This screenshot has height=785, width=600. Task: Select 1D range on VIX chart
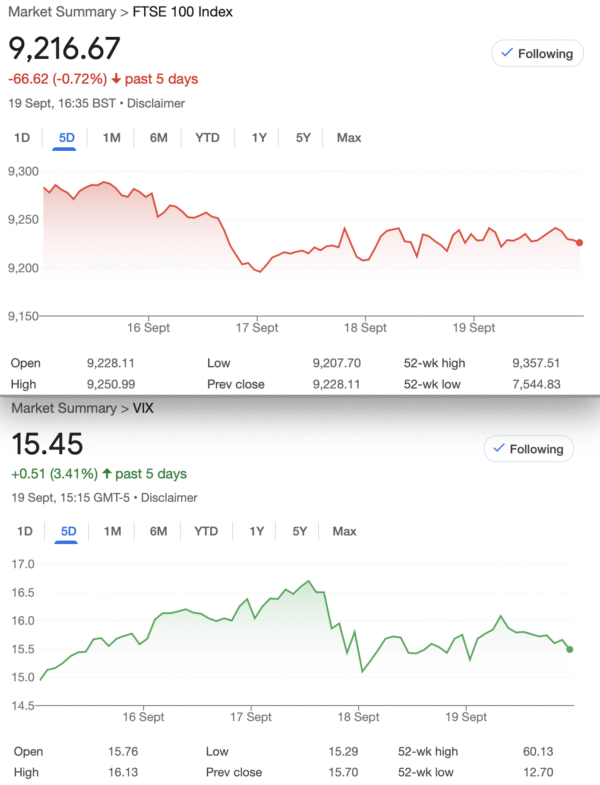[25, 531]
